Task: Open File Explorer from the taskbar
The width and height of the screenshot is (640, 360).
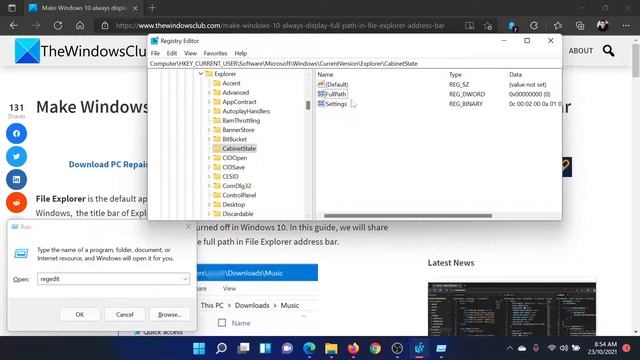Action: [x=331, y=348]
